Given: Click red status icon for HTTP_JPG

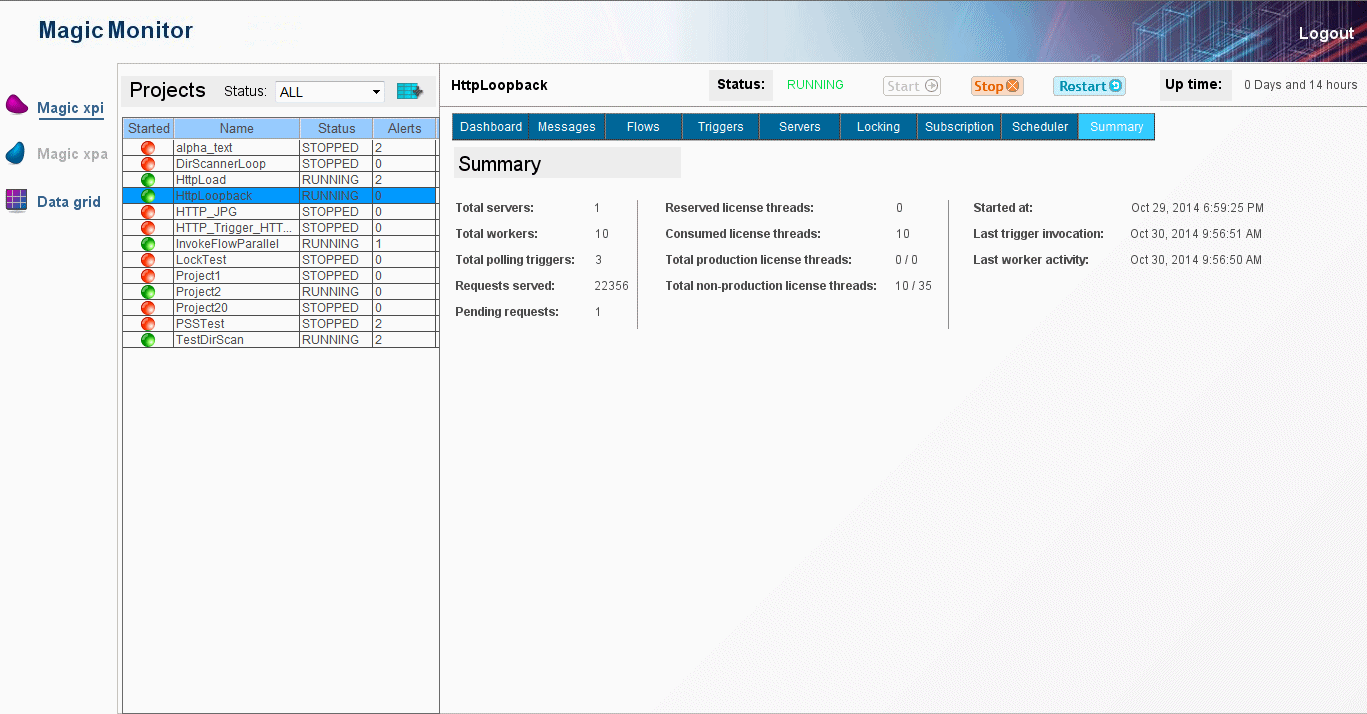Looking at the screenshot, I should pyautogui.click(x=148, y=212).
